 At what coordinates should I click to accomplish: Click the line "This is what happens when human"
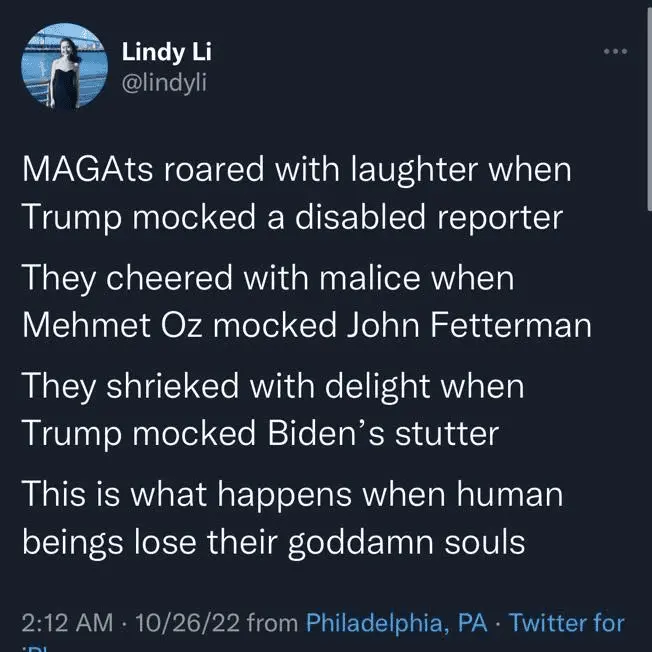pyautogui.click(x=292, y=494)
